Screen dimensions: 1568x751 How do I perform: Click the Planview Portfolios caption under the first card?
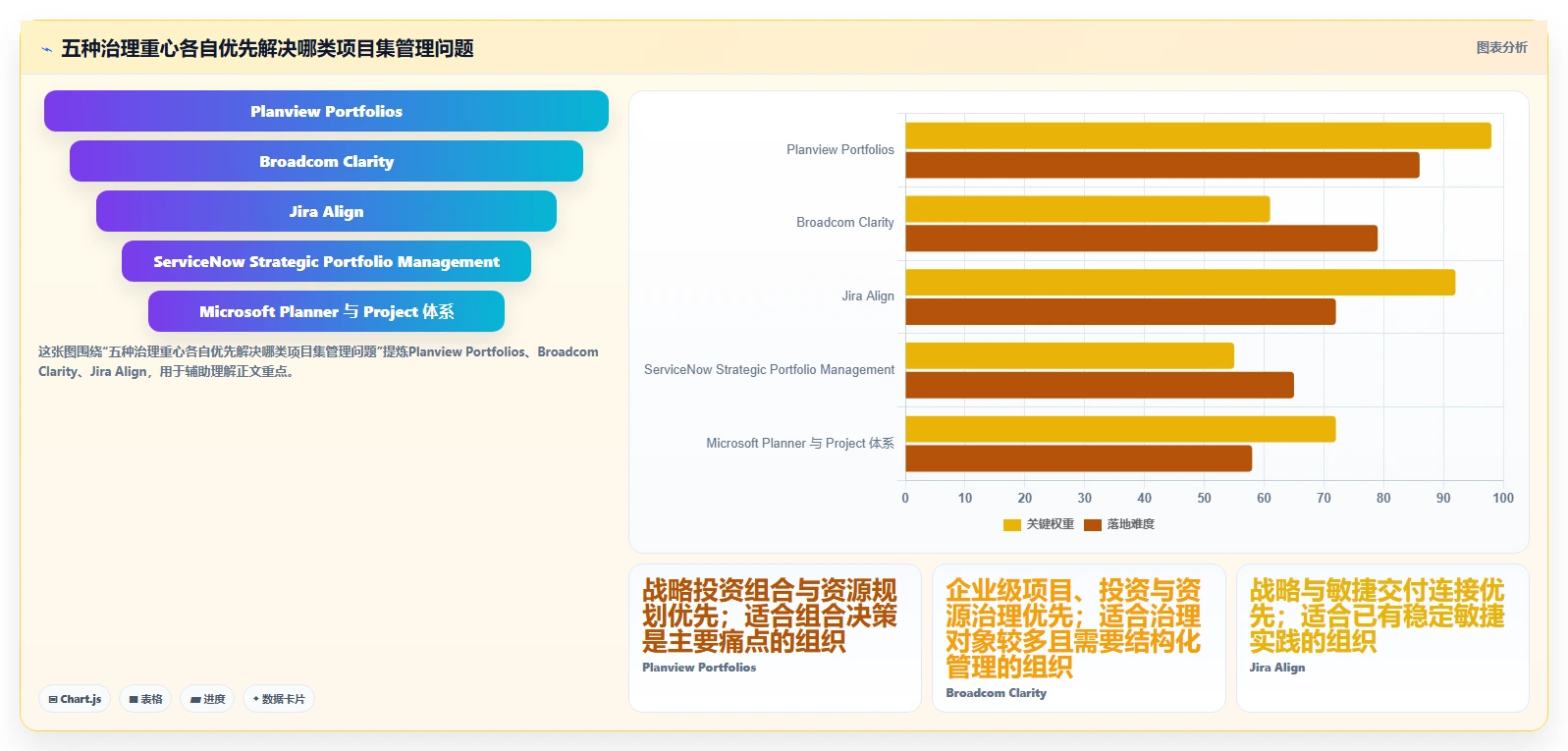tap(699, 668)
